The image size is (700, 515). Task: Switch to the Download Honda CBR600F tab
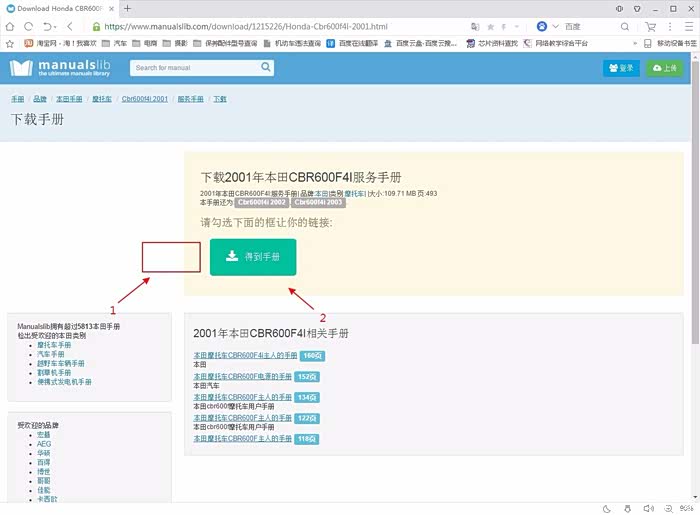56,8
